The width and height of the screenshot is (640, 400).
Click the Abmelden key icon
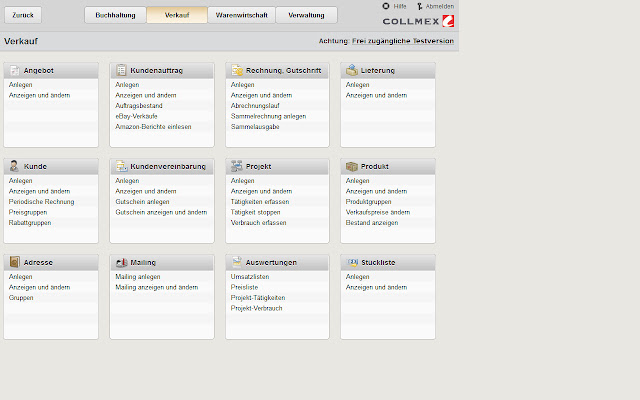420,7
